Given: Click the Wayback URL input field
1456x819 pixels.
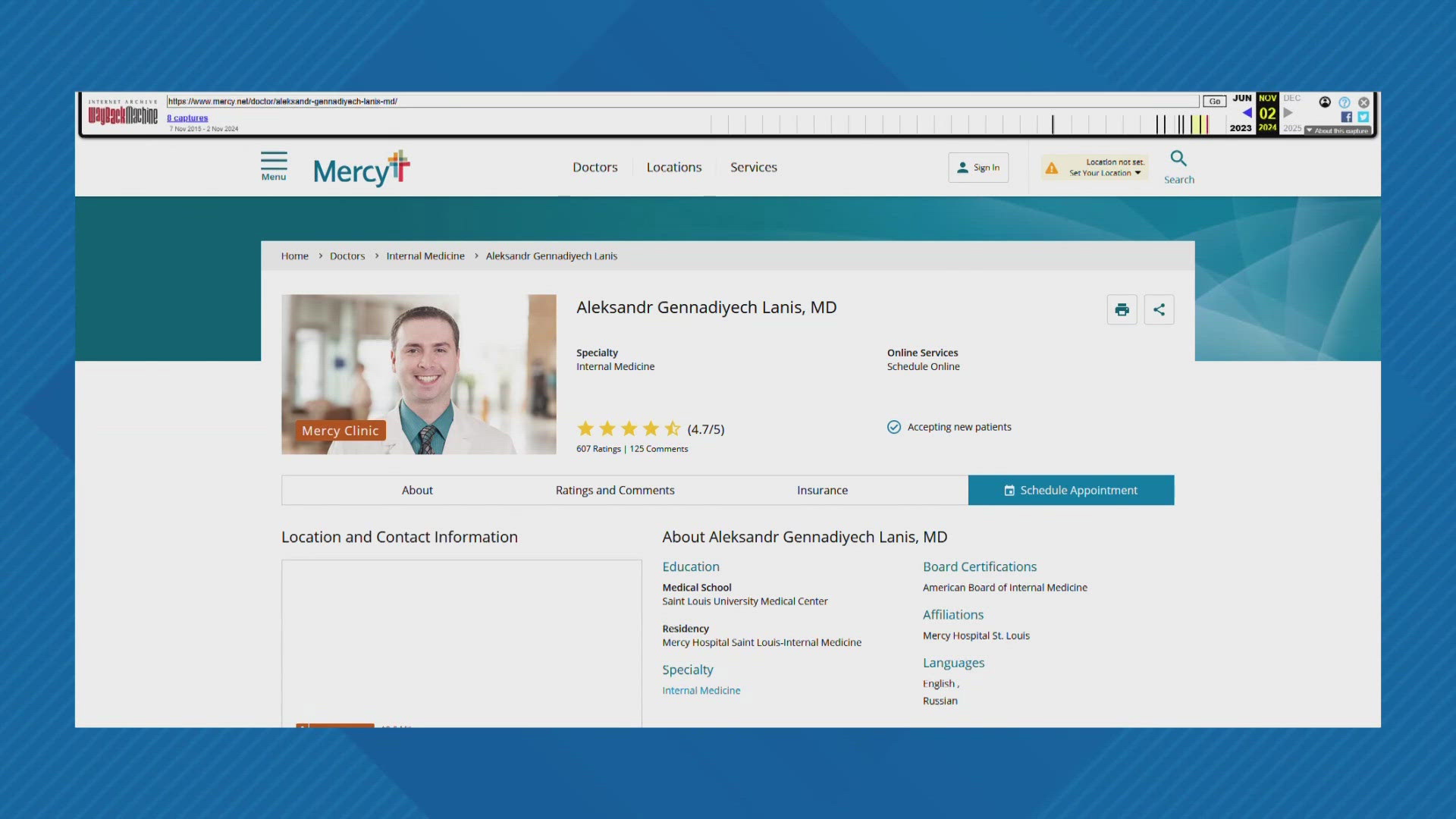Looking at the screenshot, I should pos(682,102).
